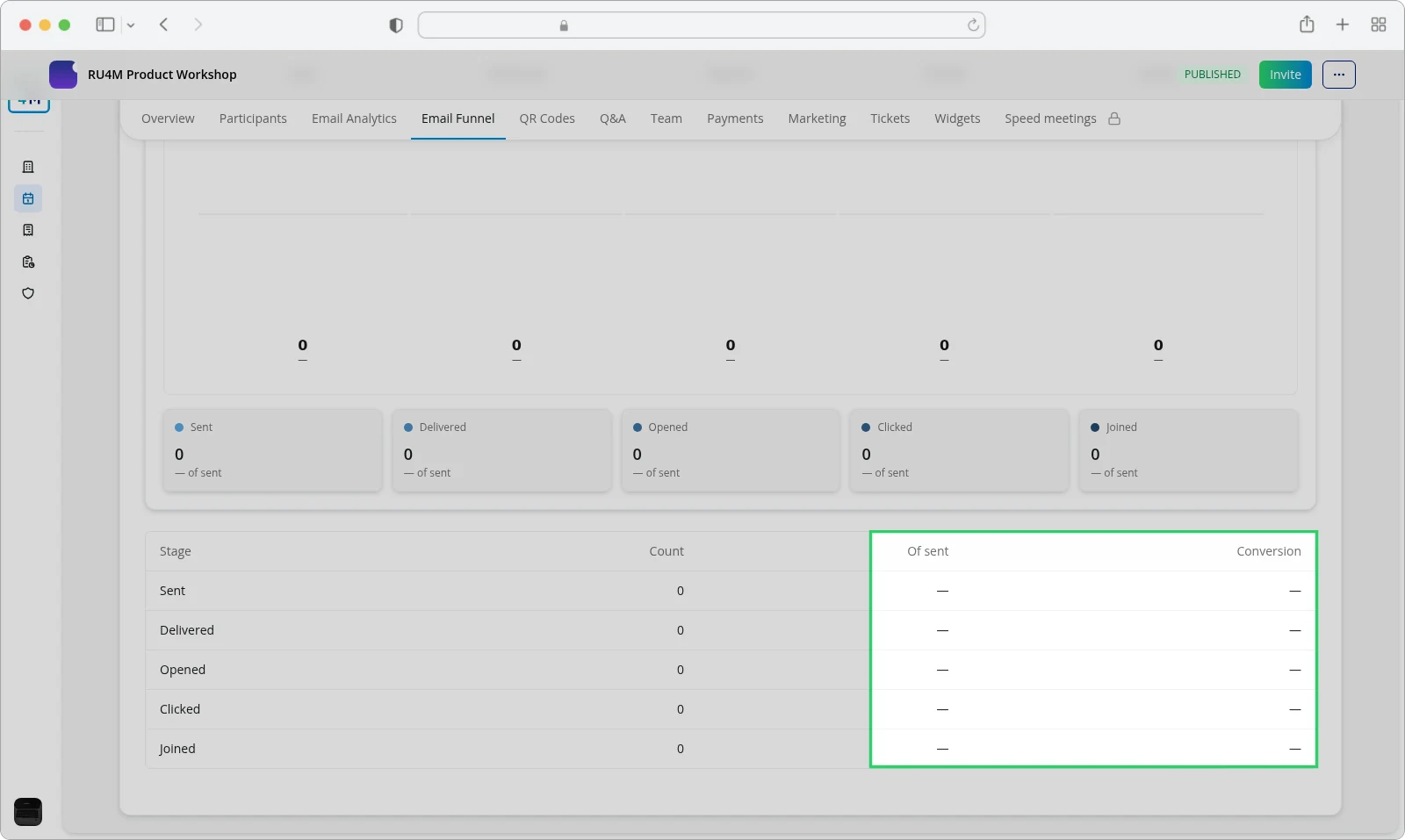1405x840 pixels.
Task: Go to the Tickets tab
Action: pyautogui.click(x=890, y=118)
